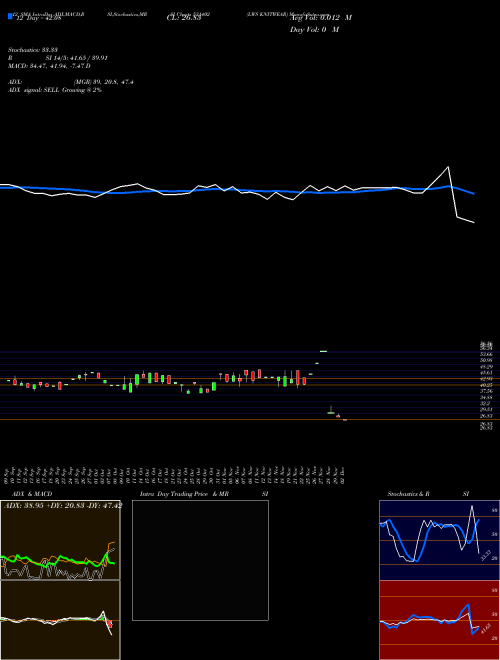Click inside the empty Intra Day Trading chart box

[200, 560]
